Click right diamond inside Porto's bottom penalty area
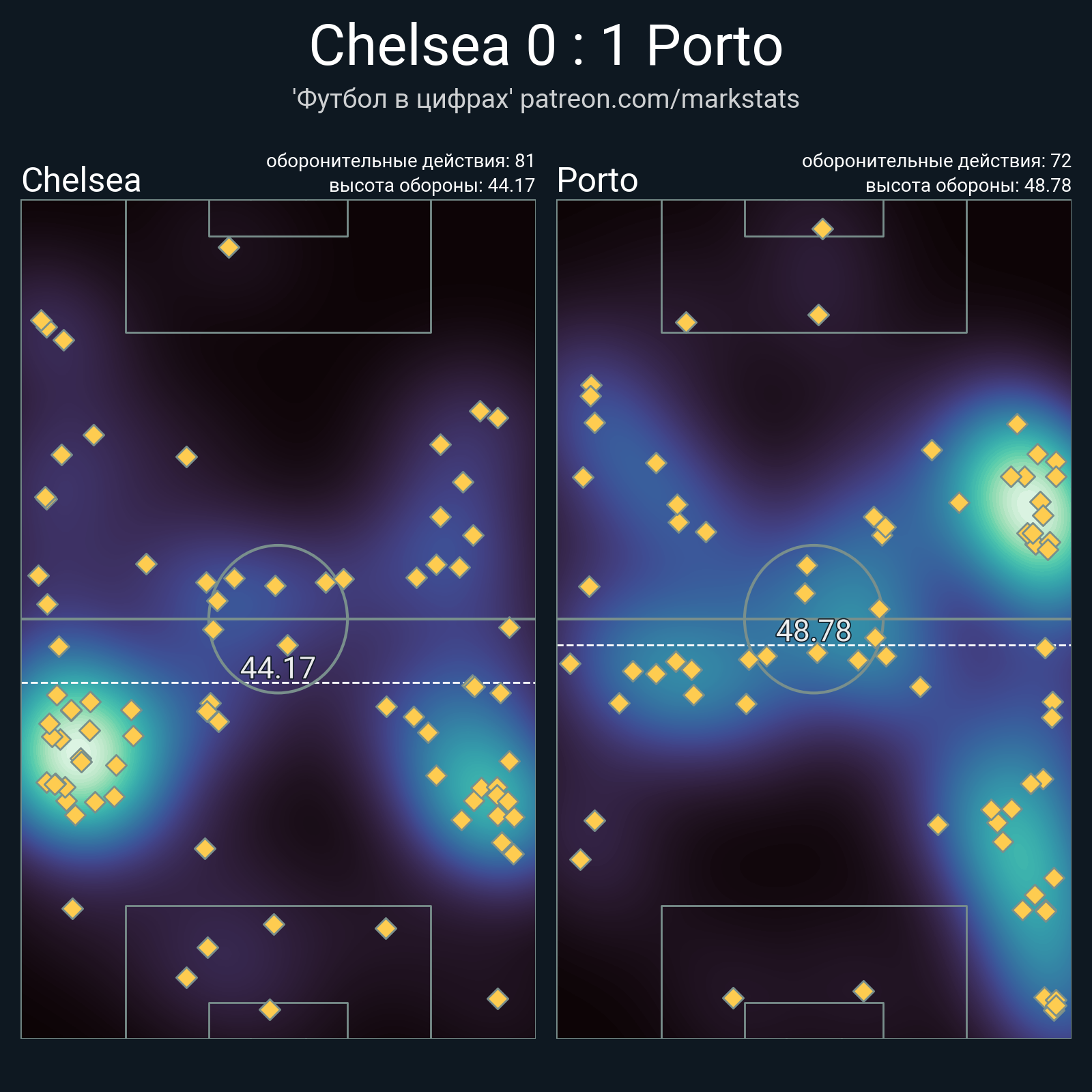This screenshot has width=1092, height=1092. click(x=863, y=991)
